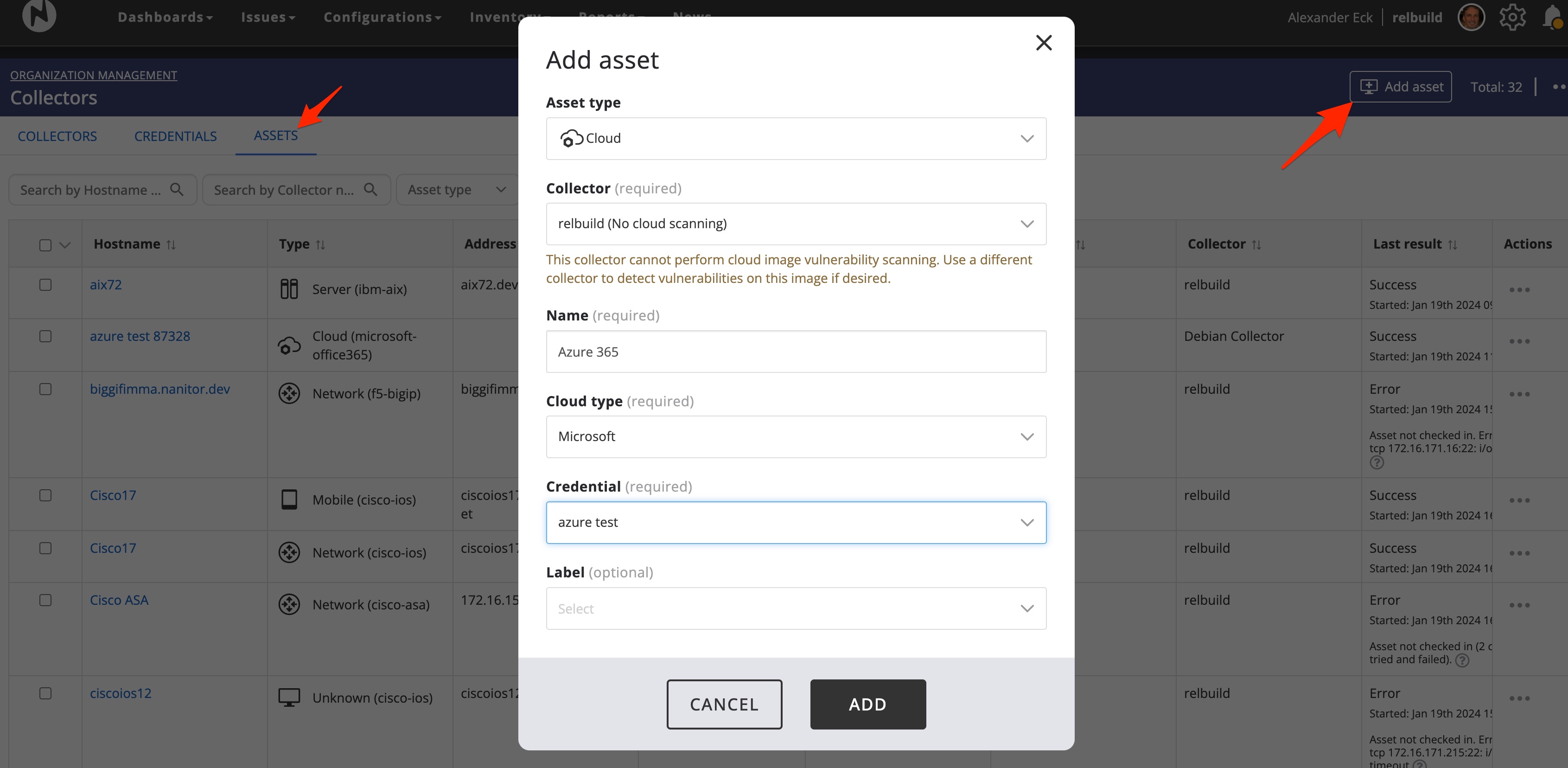Open the settings gear

(x=1512, y=17)
